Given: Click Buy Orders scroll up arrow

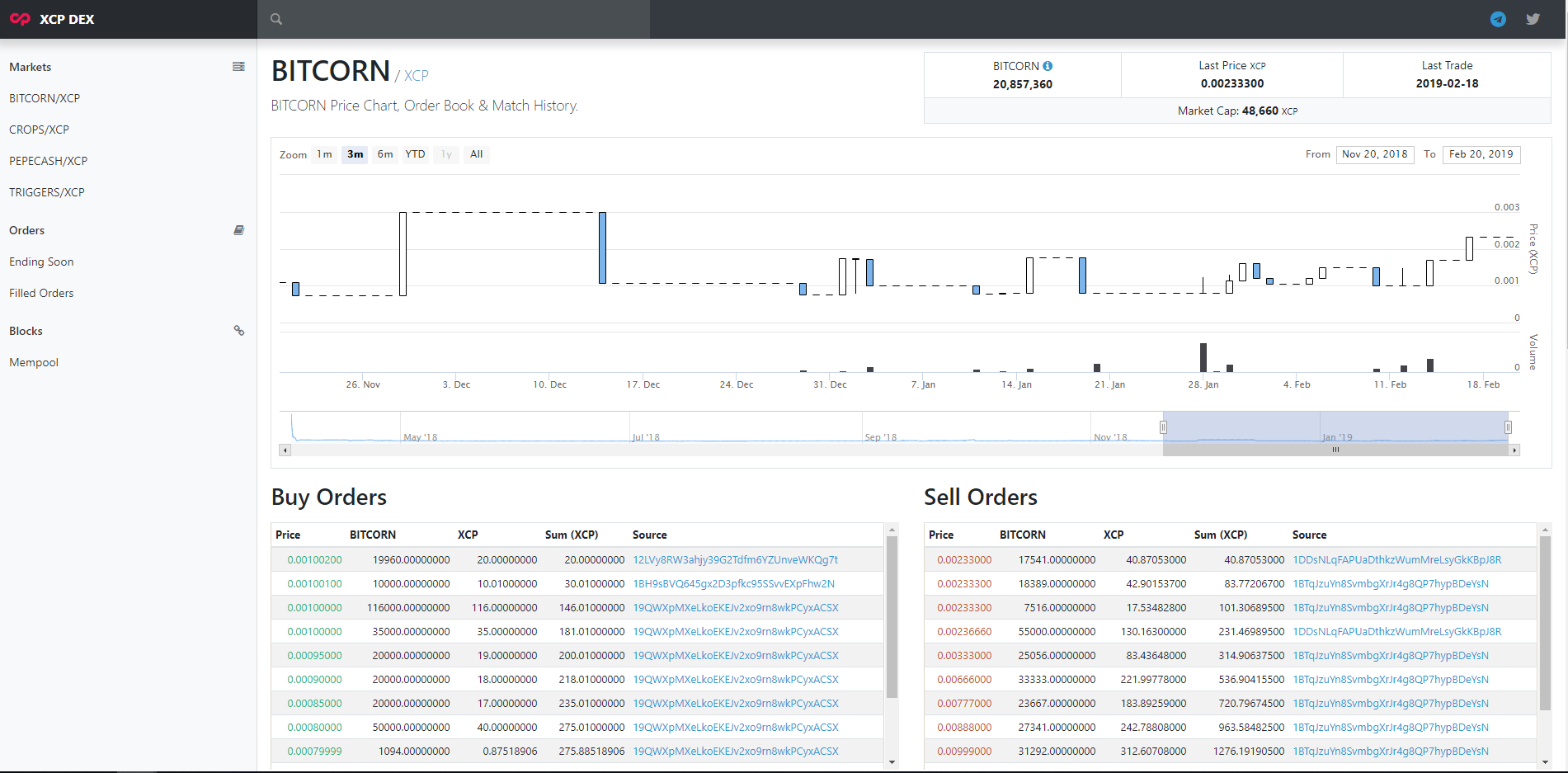Looking at the screenshot, I should tap(892, 530).
